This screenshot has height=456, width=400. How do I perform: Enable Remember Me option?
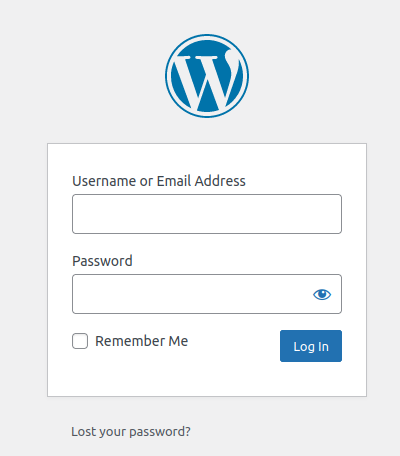pyautogui.click(x=80, y=341)
